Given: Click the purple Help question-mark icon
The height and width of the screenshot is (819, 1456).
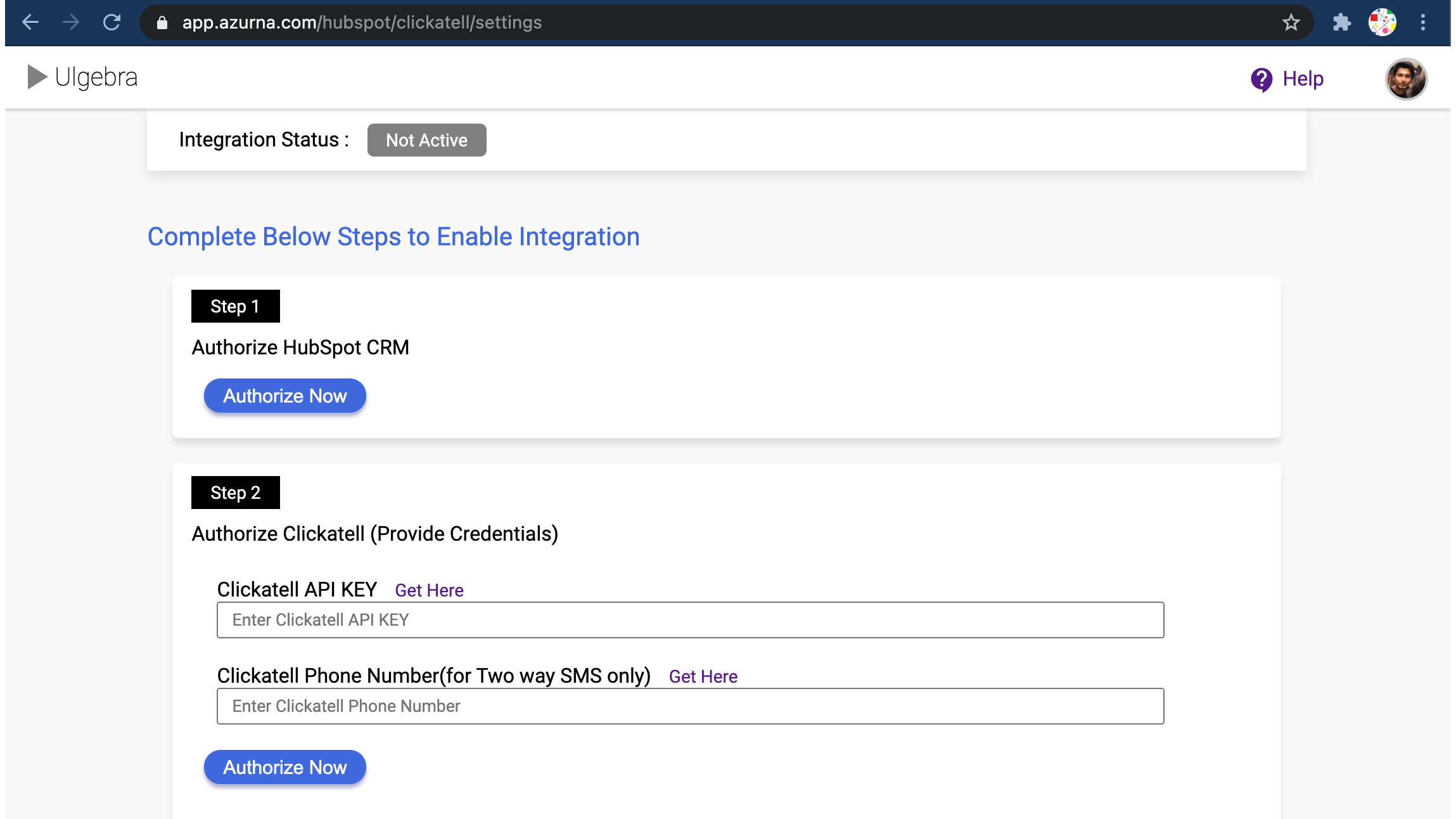Looking at the screenshot, I should [1261, 79].
